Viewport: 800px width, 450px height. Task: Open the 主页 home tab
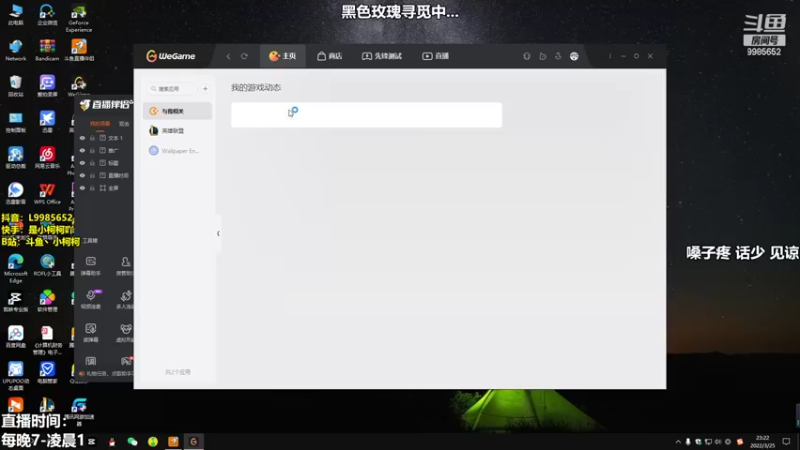[x=283, y=56]
